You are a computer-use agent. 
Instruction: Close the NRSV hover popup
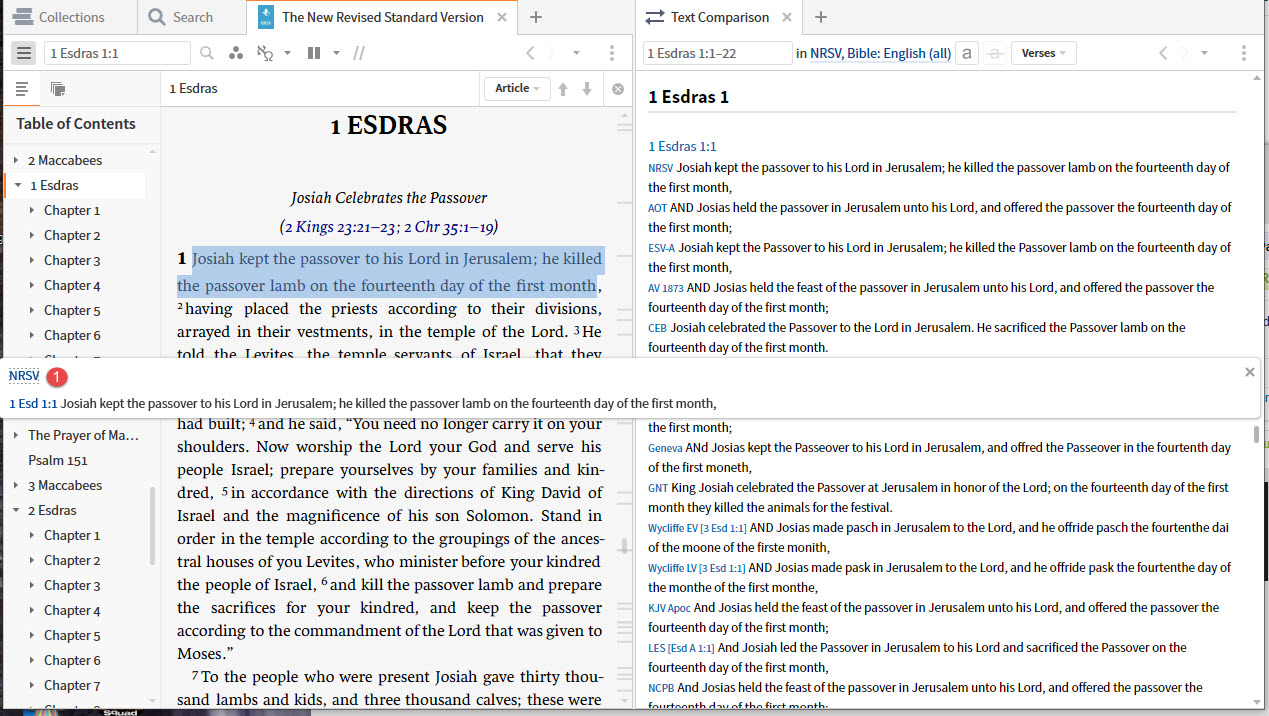(x=1249, y=372)
